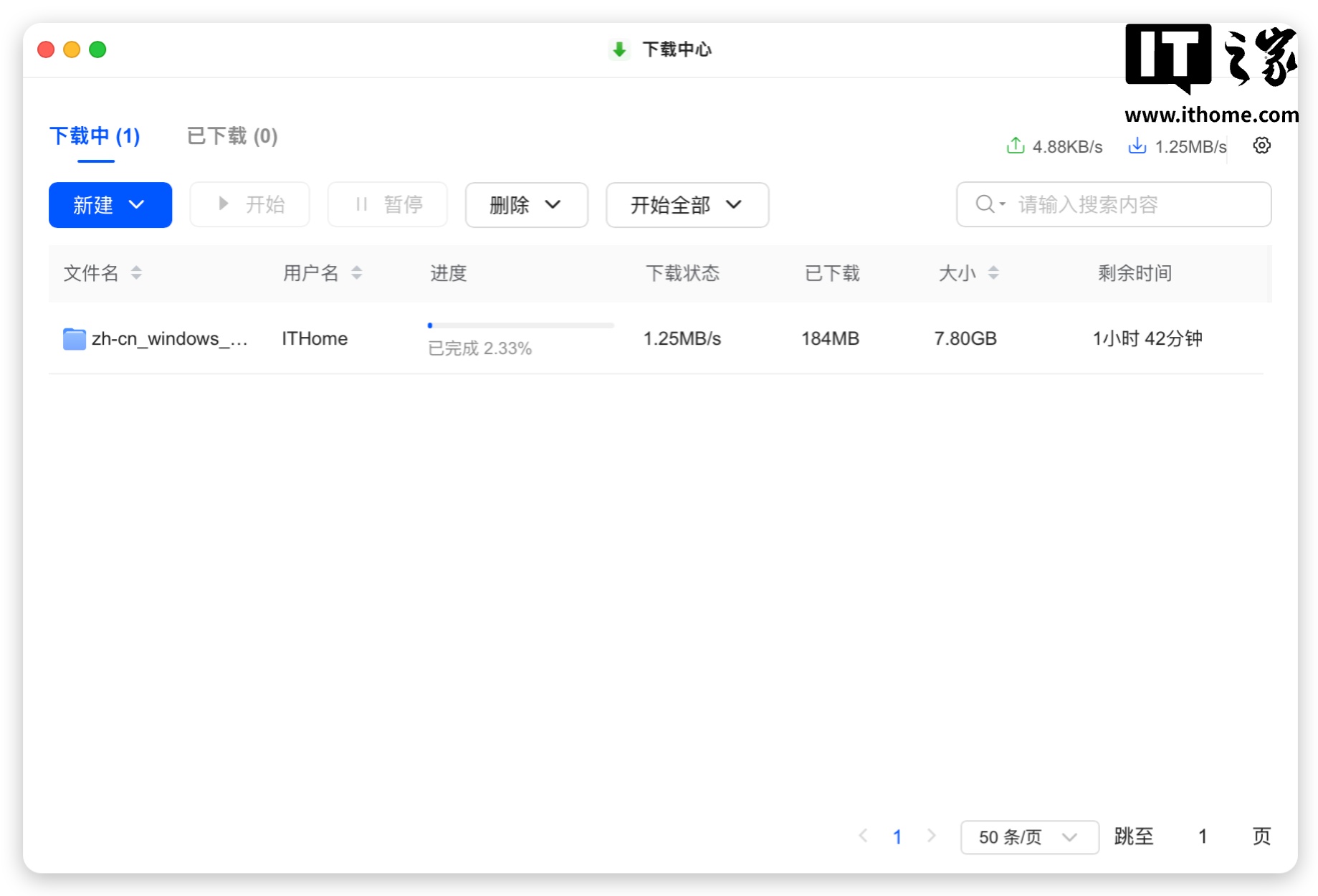Sort by size using sort arrows
This screenshot has width=1318, height=896.
point(993,272)
